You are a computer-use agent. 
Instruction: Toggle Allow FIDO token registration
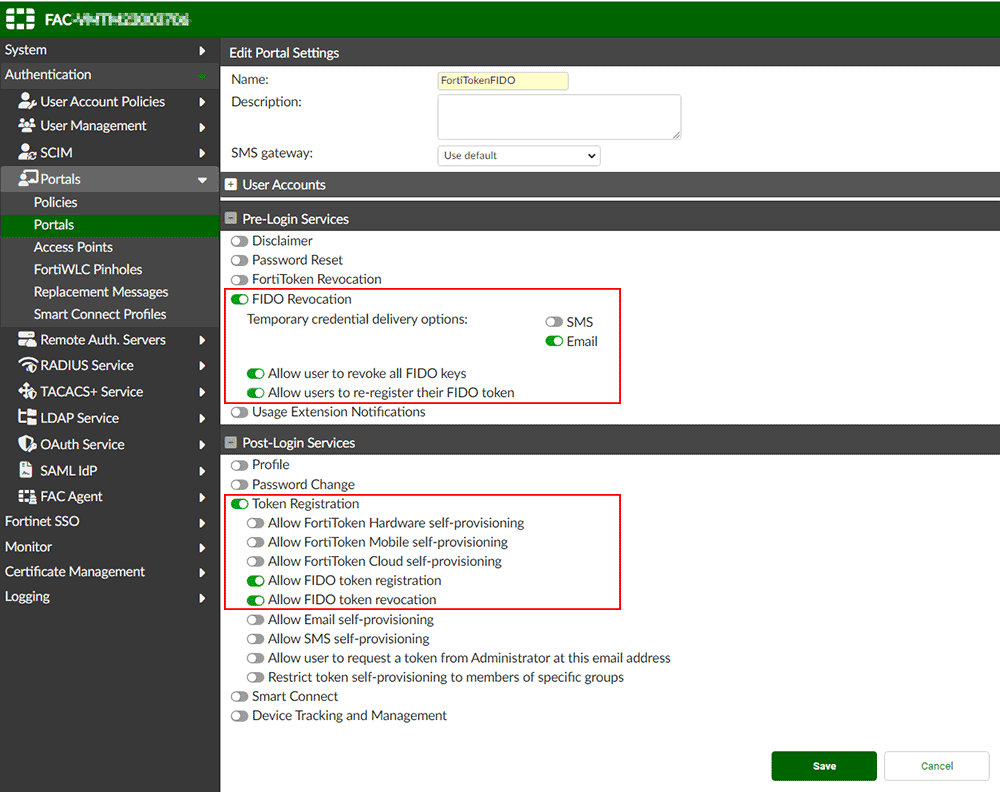click(x=255, y=580)
